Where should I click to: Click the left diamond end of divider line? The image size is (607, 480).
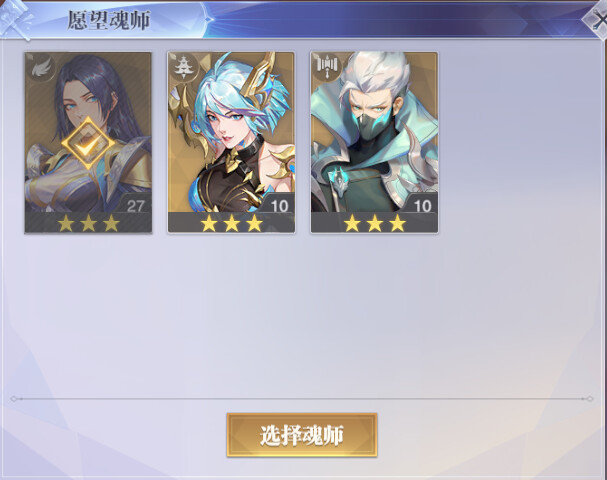14,399
